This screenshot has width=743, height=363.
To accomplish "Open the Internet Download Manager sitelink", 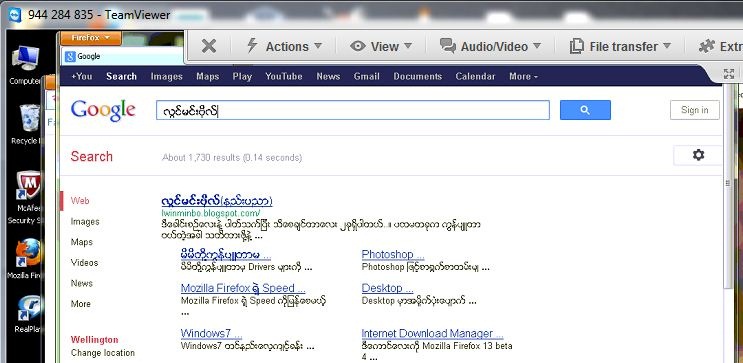I will pos(432,333).
